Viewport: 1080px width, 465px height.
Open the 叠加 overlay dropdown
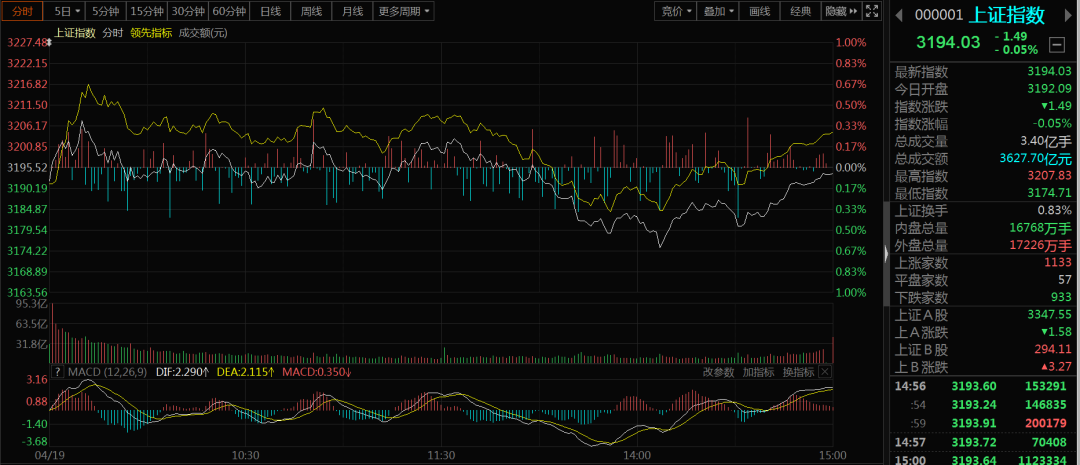(716, 11)
